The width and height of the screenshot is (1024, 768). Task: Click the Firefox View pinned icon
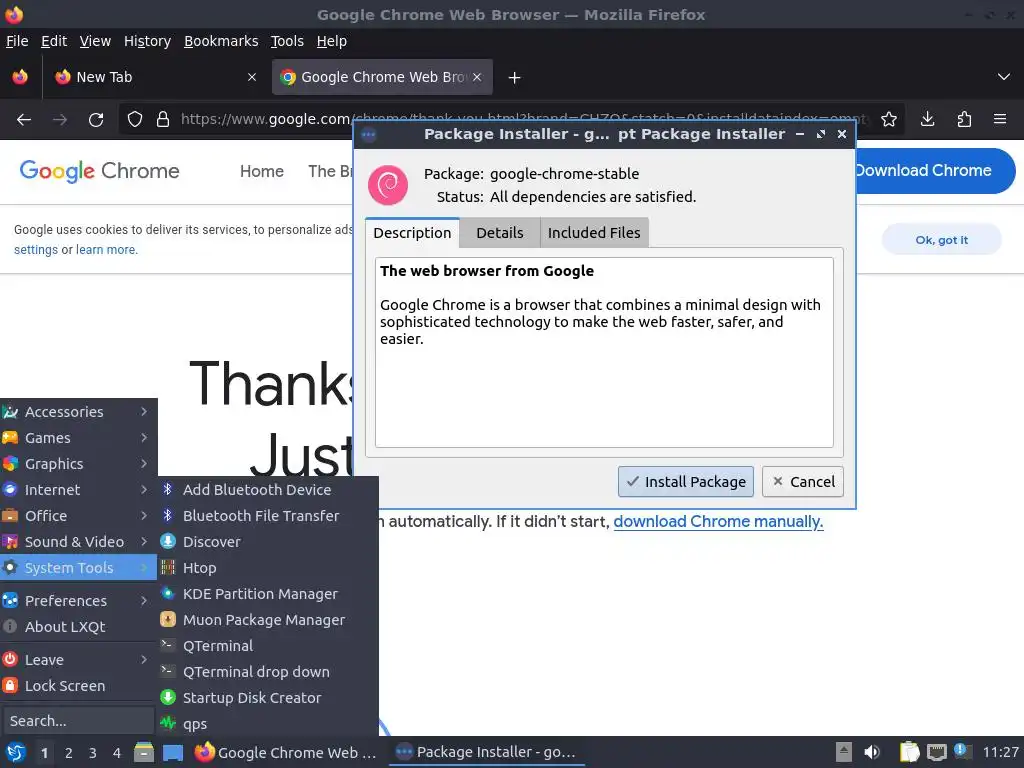click(x=20, y=77)
